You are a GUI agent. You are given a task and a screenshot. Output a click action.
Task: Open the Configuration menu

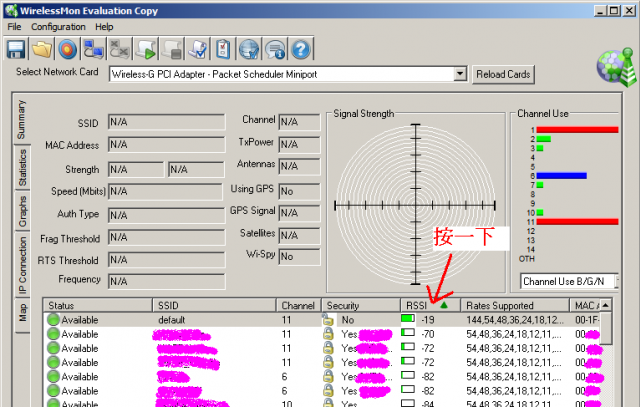(58, 27)
